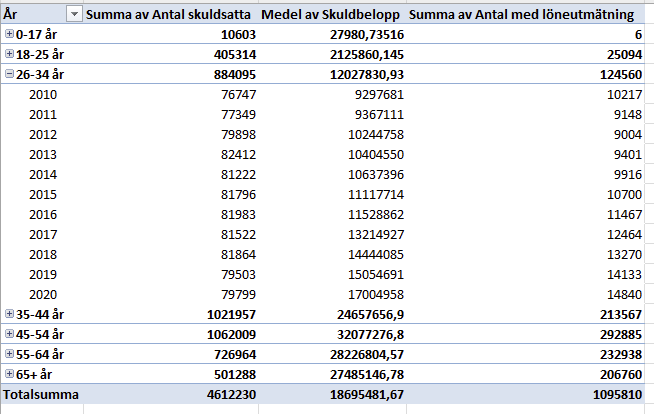This screenshot has width=654, height=414.
Task: Select the 2015 row label
Action: pyautogui.click(x=43, y=195)
